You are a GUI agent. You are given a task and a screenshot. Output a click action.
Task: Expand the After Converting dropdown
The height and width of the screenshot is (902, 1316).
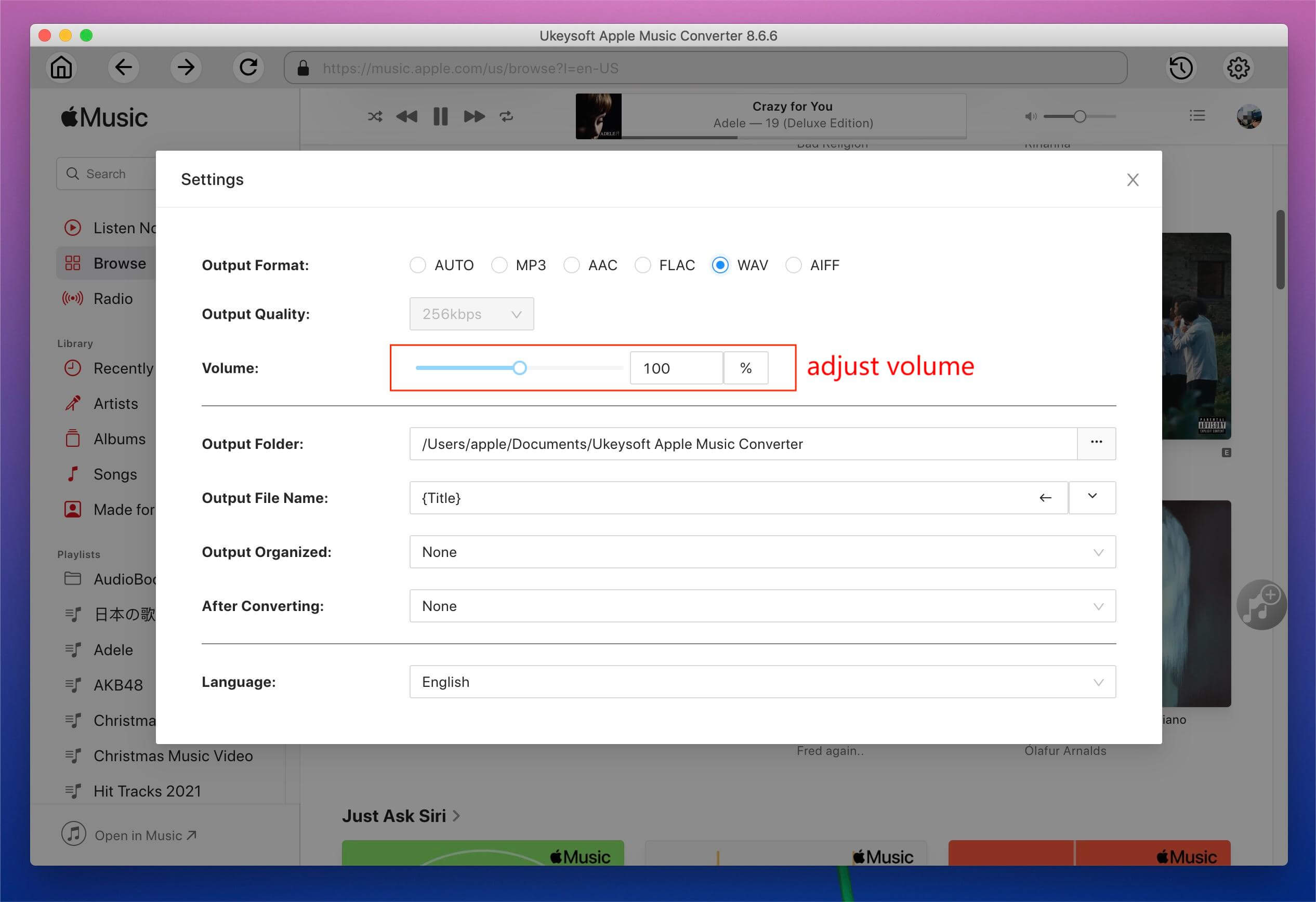pyautogui.click(x=762, y=605)
